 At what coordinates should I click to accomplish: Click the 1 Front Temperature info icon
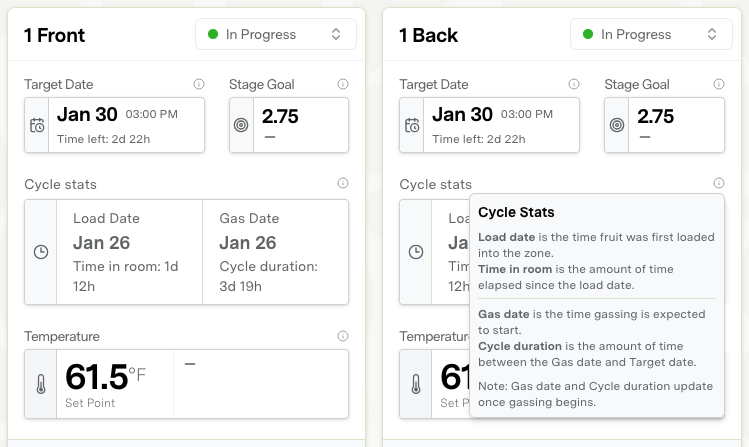(x=343, y=336)
